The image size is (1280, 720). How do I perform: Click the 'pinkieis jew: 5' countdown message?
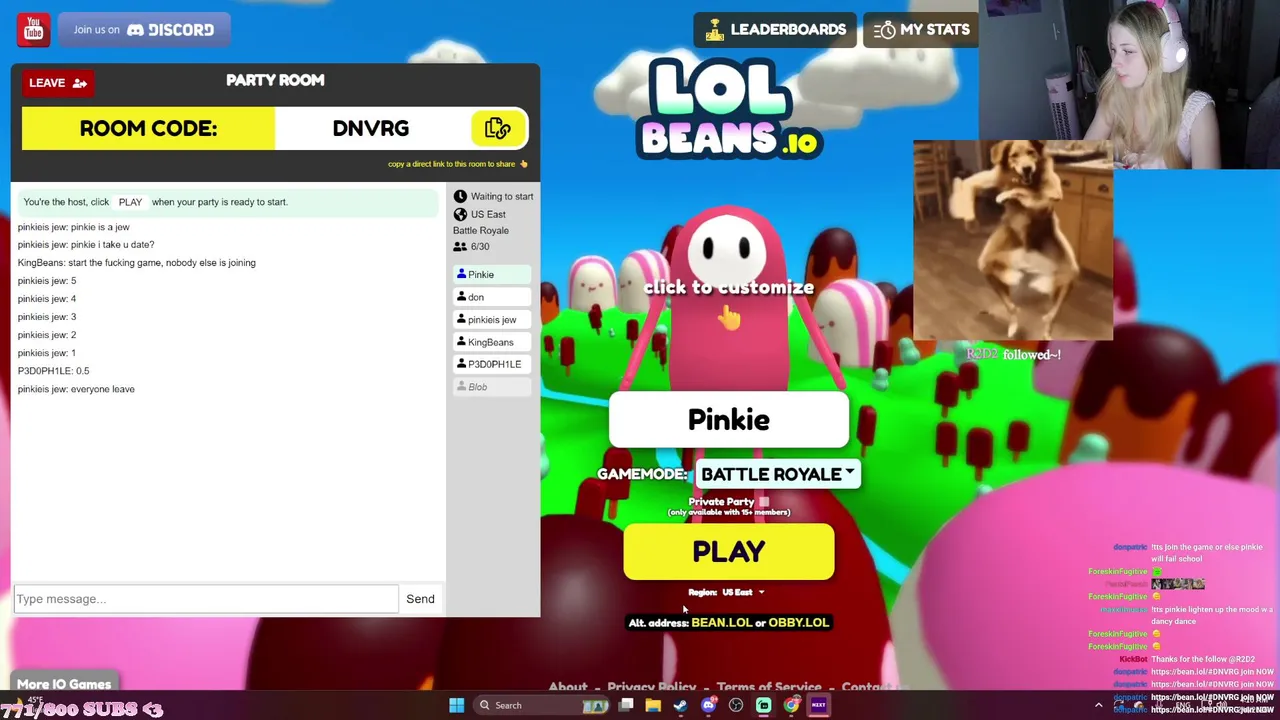point(47,281)
